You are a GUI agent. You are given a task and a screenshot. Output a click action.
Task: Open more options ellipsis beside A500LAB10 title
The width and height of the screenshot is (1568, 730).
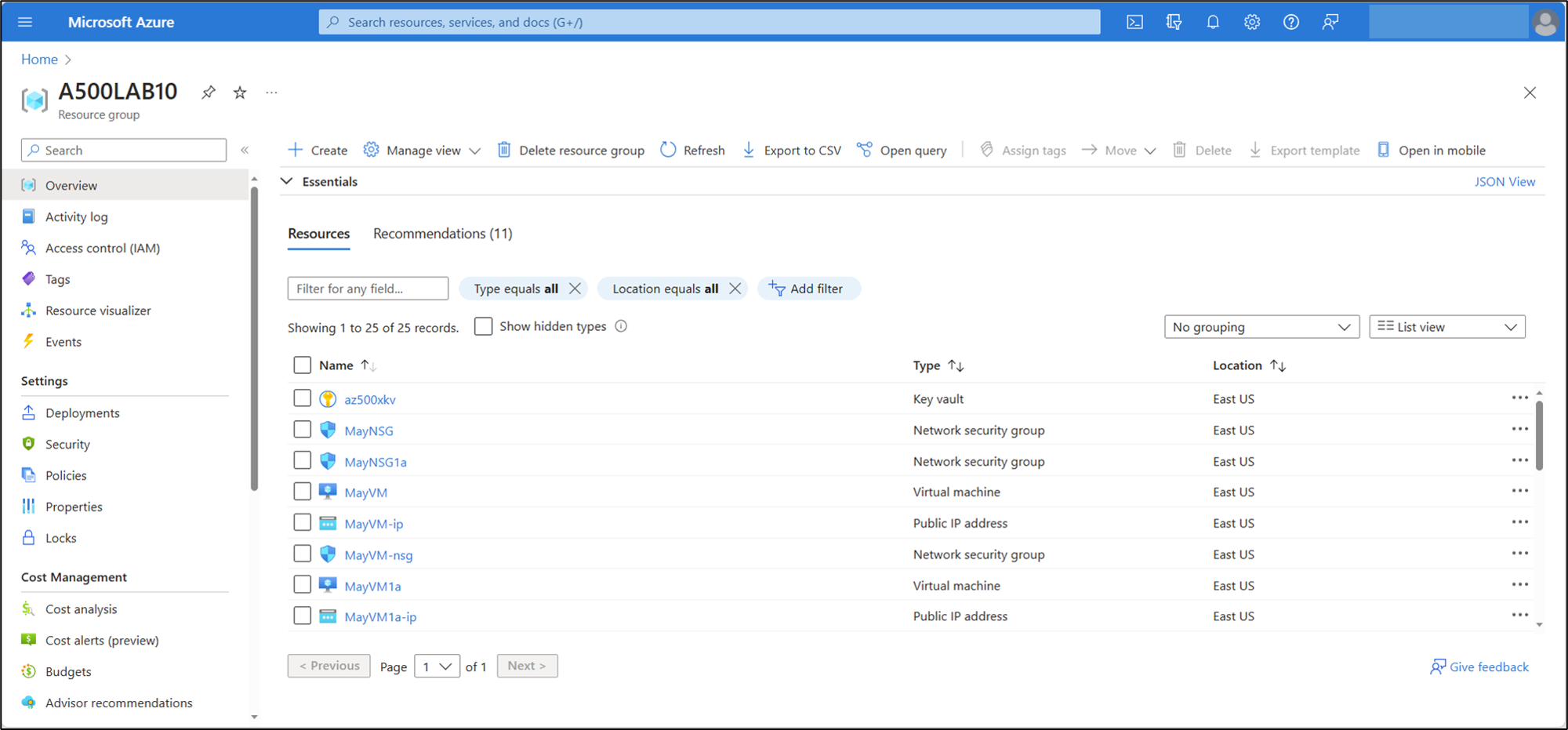tap(271, 93)
